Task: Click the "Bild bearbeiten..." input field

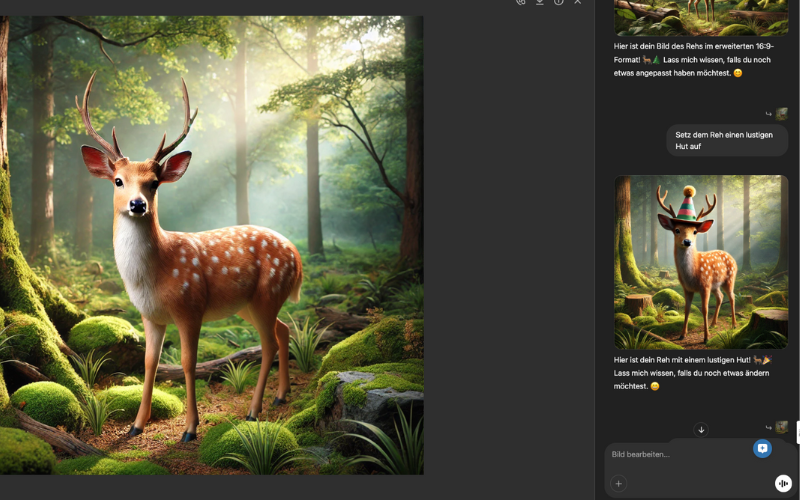Action: 680,454
